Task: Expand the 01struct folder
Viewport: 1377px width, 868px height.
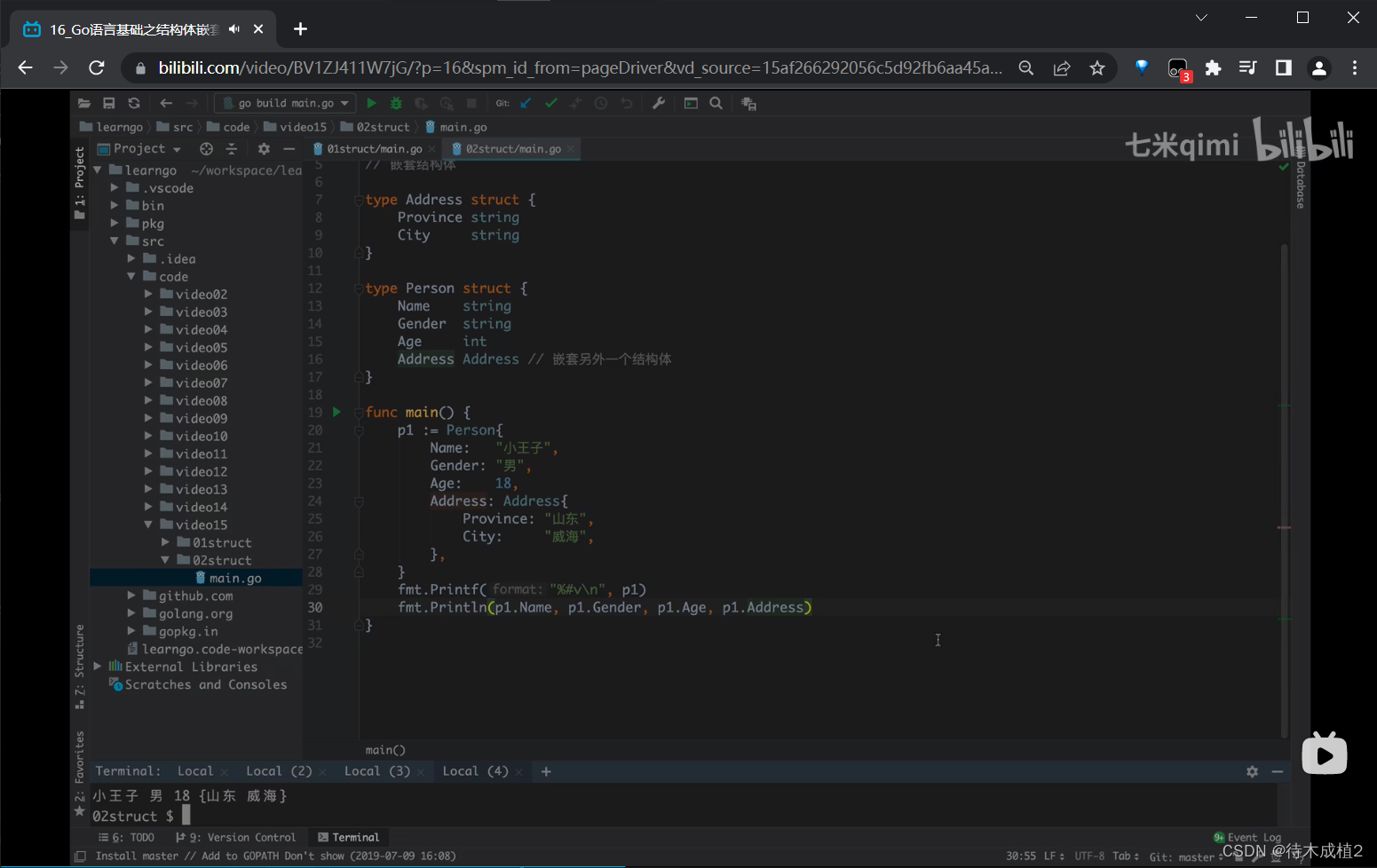Action: [165, 542]
